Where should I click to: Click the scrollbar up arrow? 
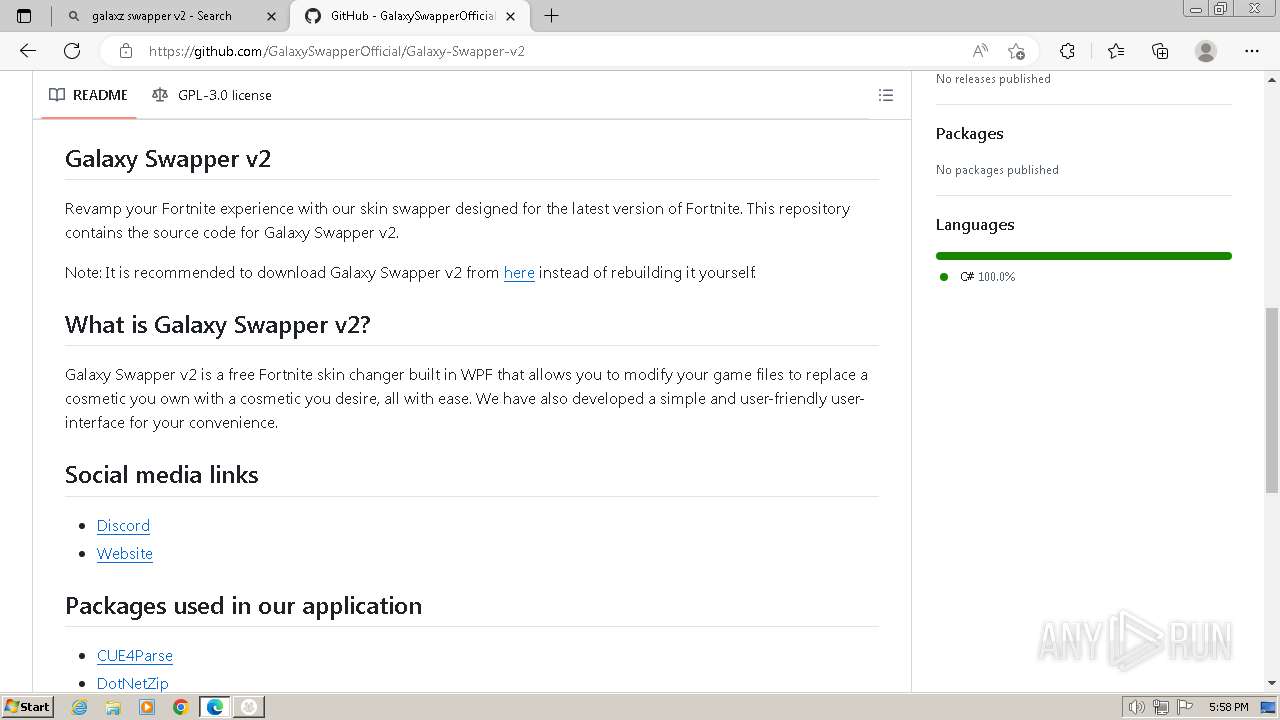(1272, 78)
